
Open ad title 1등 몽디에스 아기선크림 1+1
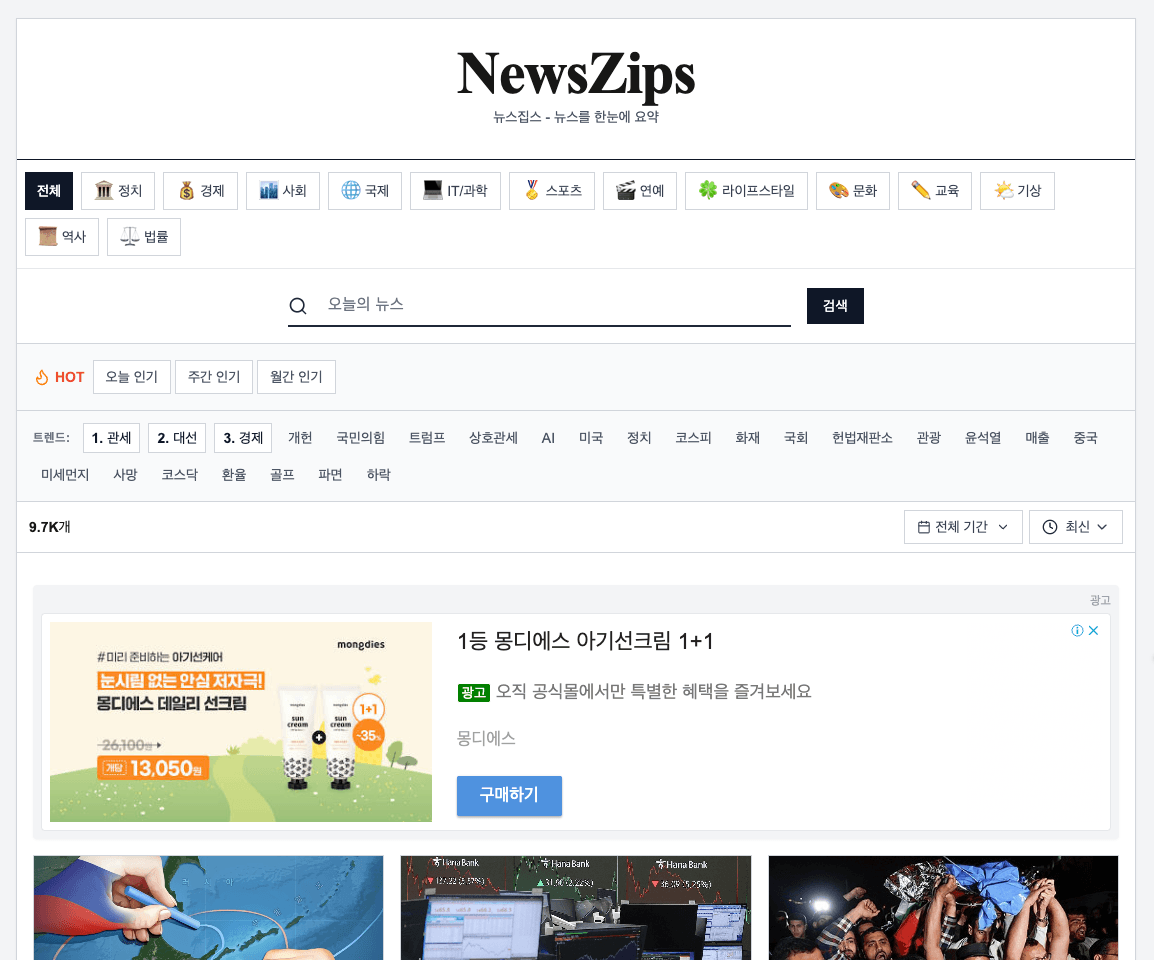tap(585, 641)
